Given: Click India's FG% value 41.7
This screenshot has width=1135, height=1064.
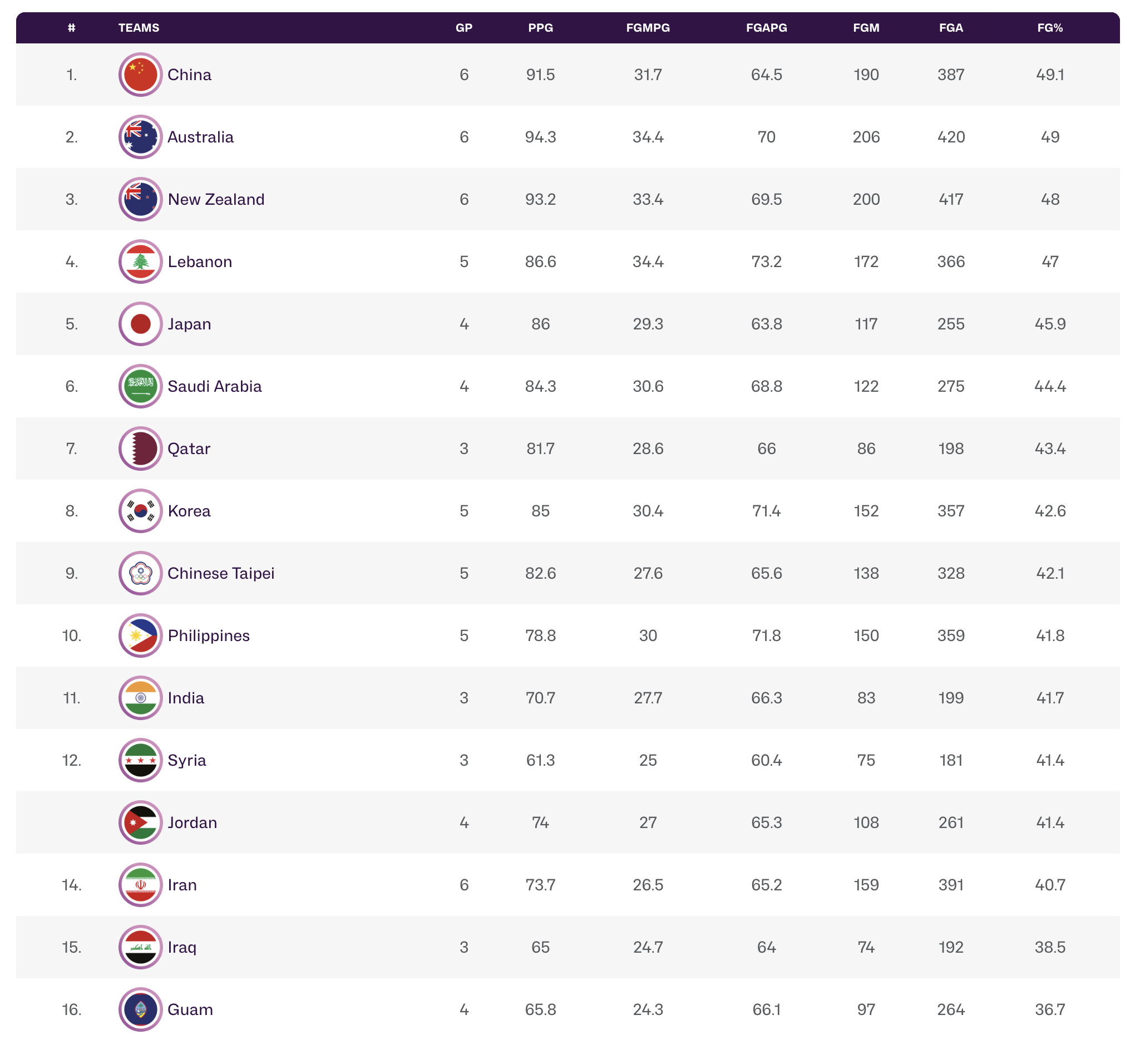Looking at the screenshot, I should pyautogui.click(x=1049, y=698).
